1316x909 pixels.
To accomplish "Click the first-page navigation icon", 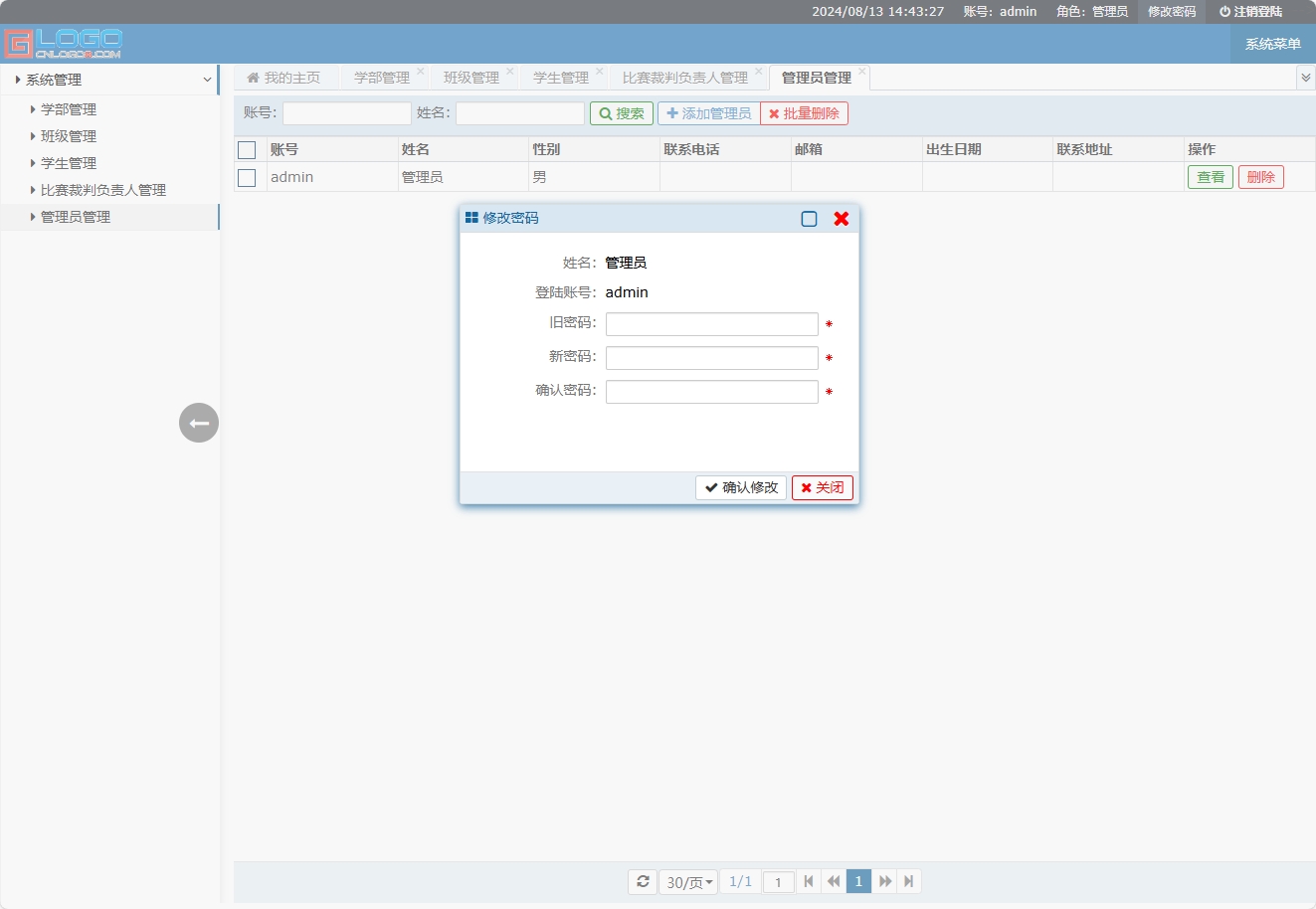I will 809,881.
